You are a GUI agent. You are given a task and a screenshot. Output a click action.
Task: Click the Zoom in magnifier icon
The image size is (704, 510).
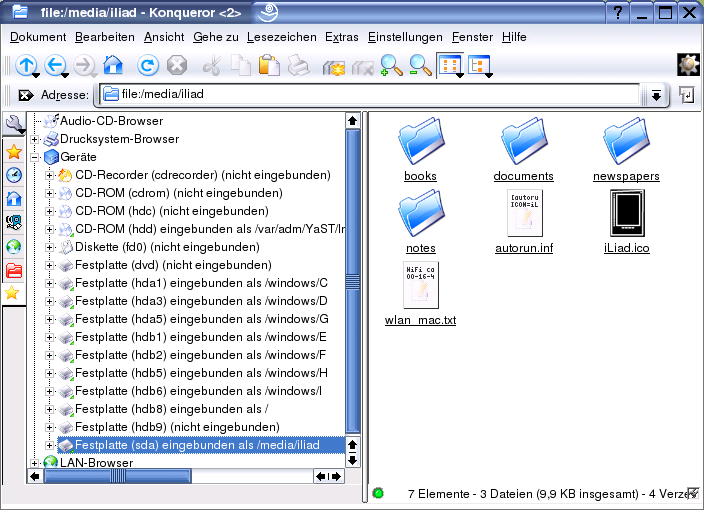pos(391,66)
